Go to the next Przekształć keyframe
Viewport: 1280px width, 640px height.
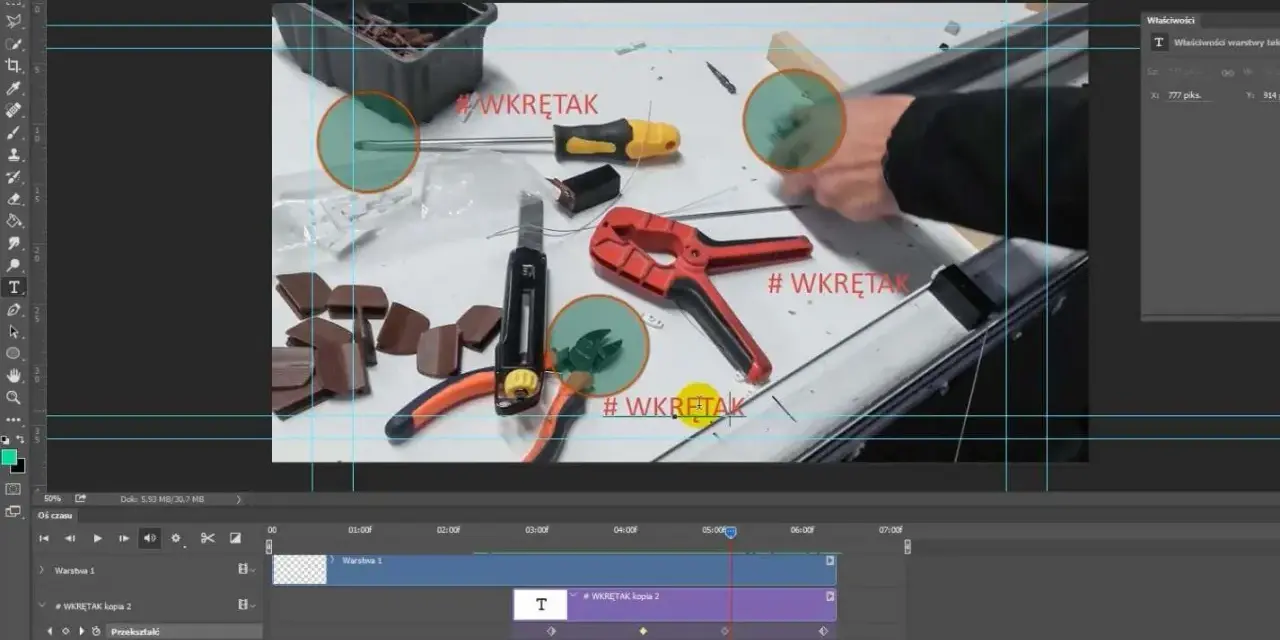point(81,631)
